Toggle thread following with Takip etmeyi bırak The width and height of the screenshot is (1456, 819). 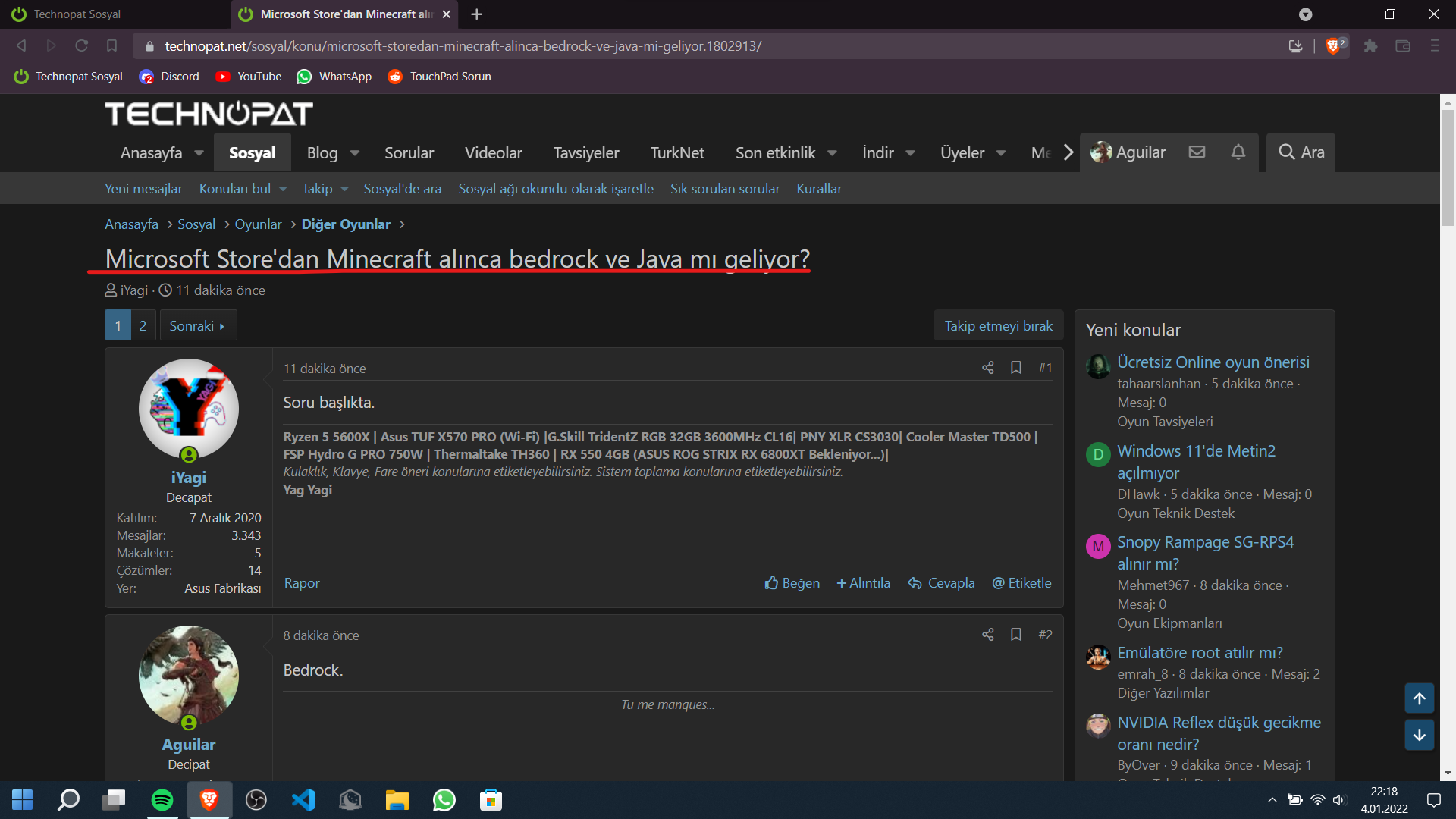(x=998, y=325)
